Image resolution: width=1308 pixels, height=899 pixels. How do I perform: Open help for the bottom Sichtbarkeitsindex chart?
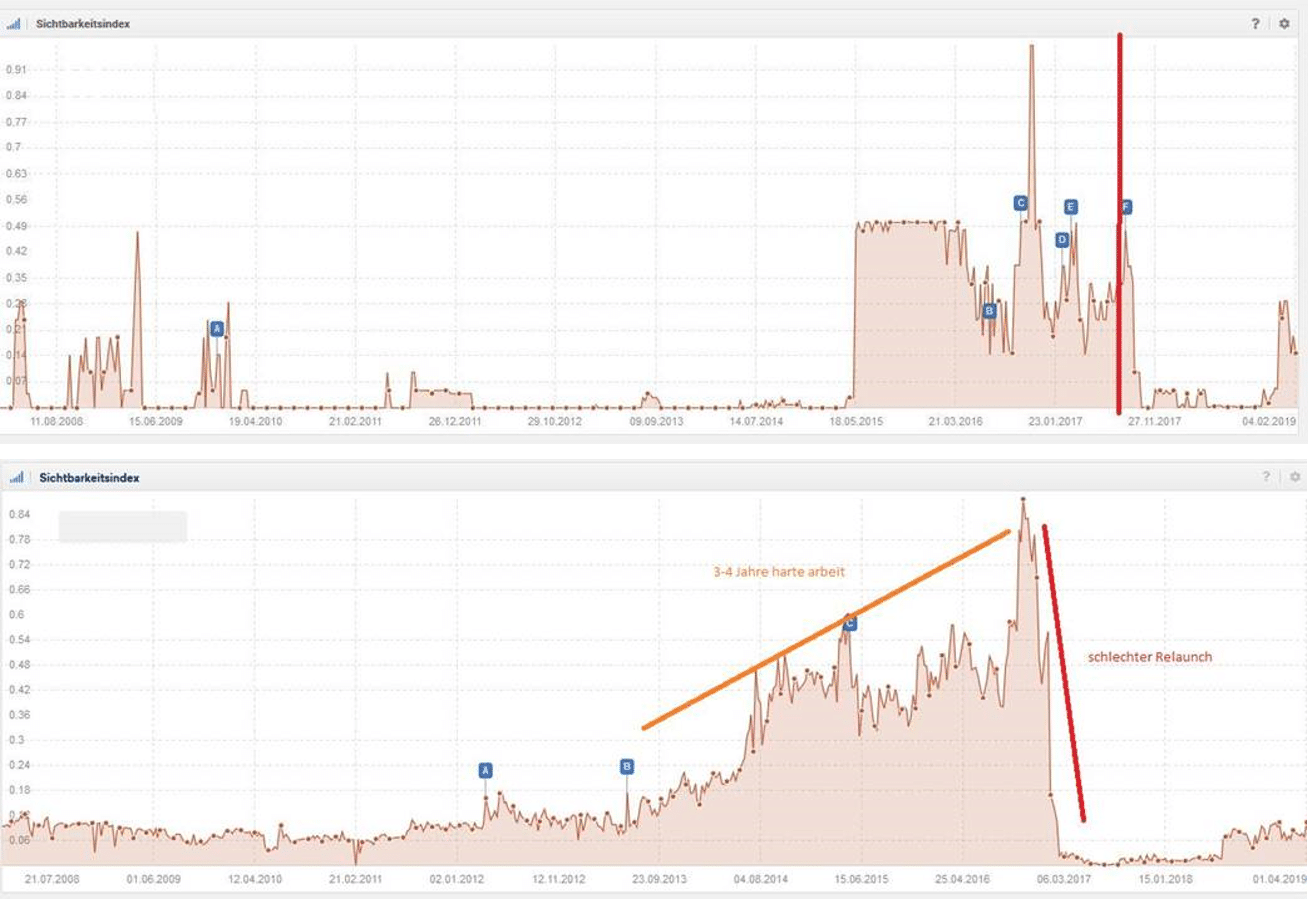[x=1266, y=477]
